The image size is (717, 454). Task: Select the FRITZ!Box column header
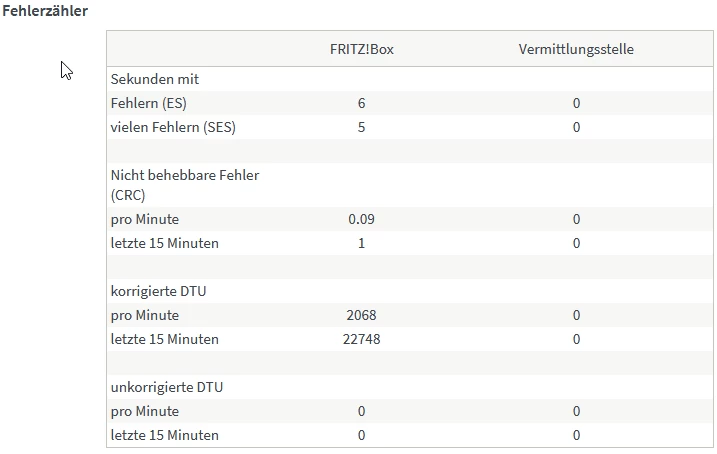[x=361, y=48]
